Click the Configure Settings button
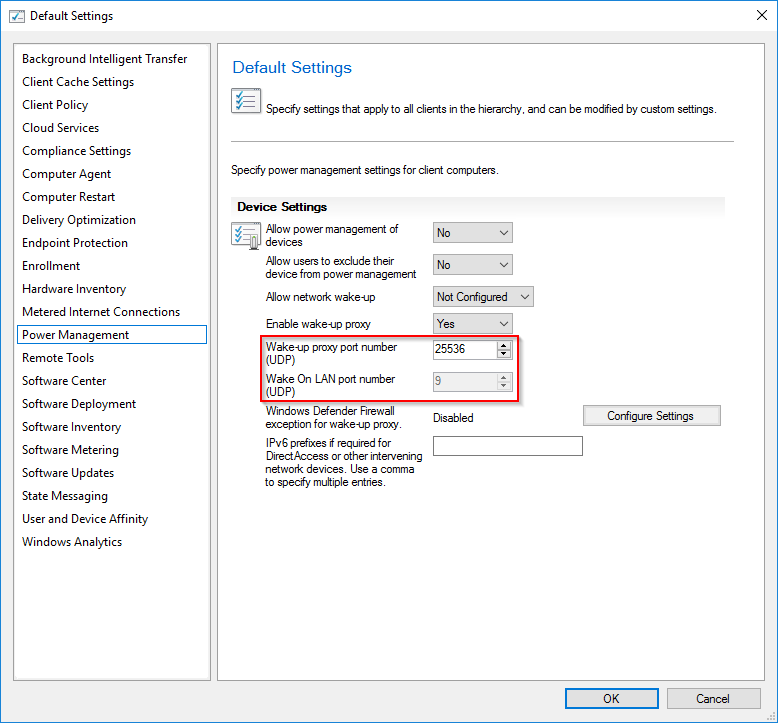Screen dimensions: 778x723 [x=651, y=416]
